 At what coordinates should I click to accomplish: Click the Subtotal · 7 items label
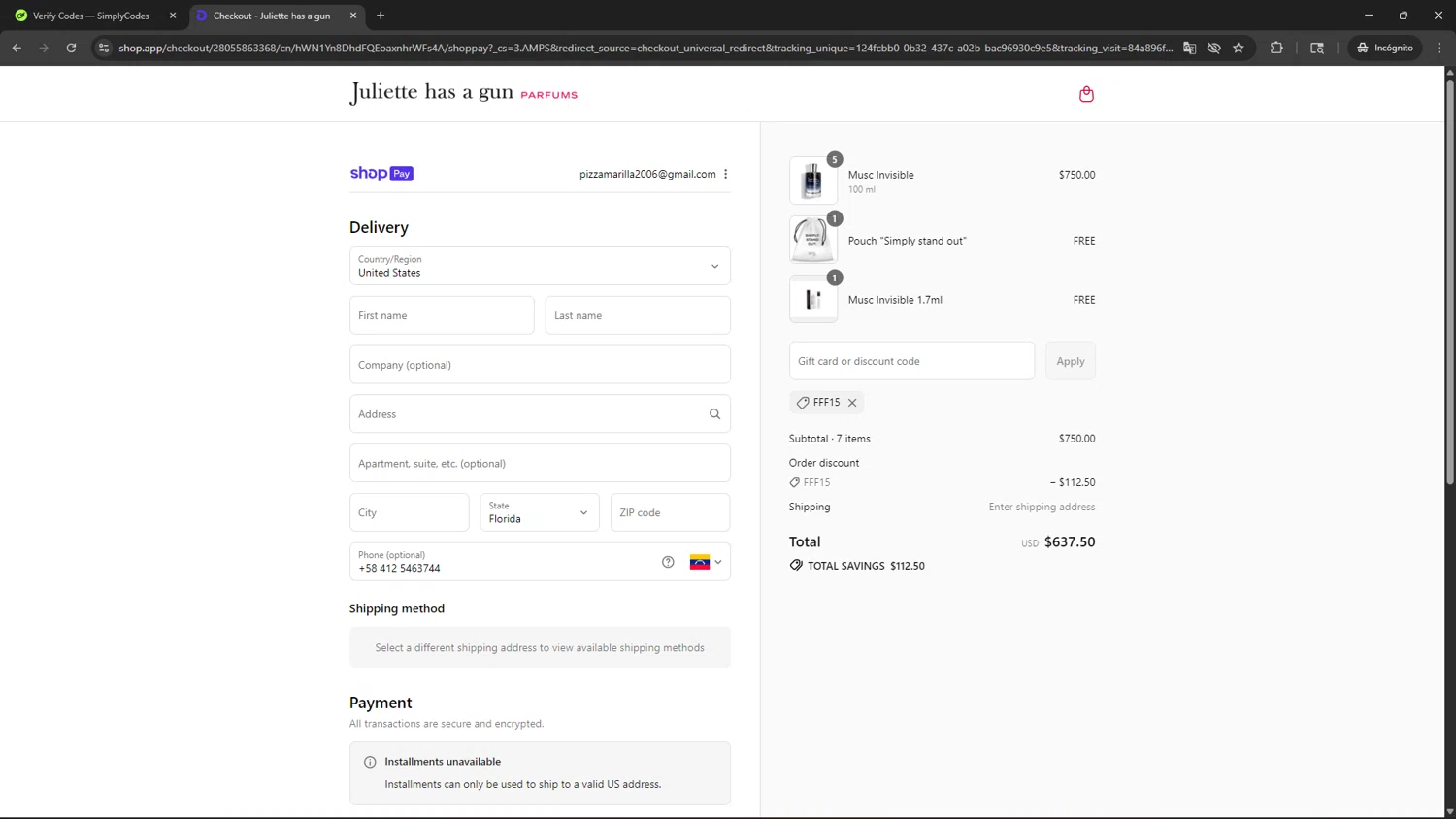[x=830, y=439]
